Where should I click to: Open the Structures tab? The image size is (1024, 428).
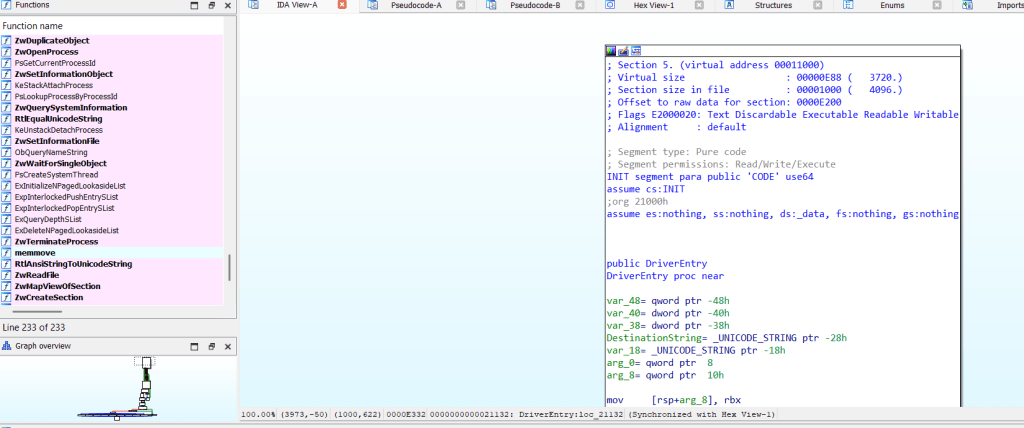pos(773,6)
